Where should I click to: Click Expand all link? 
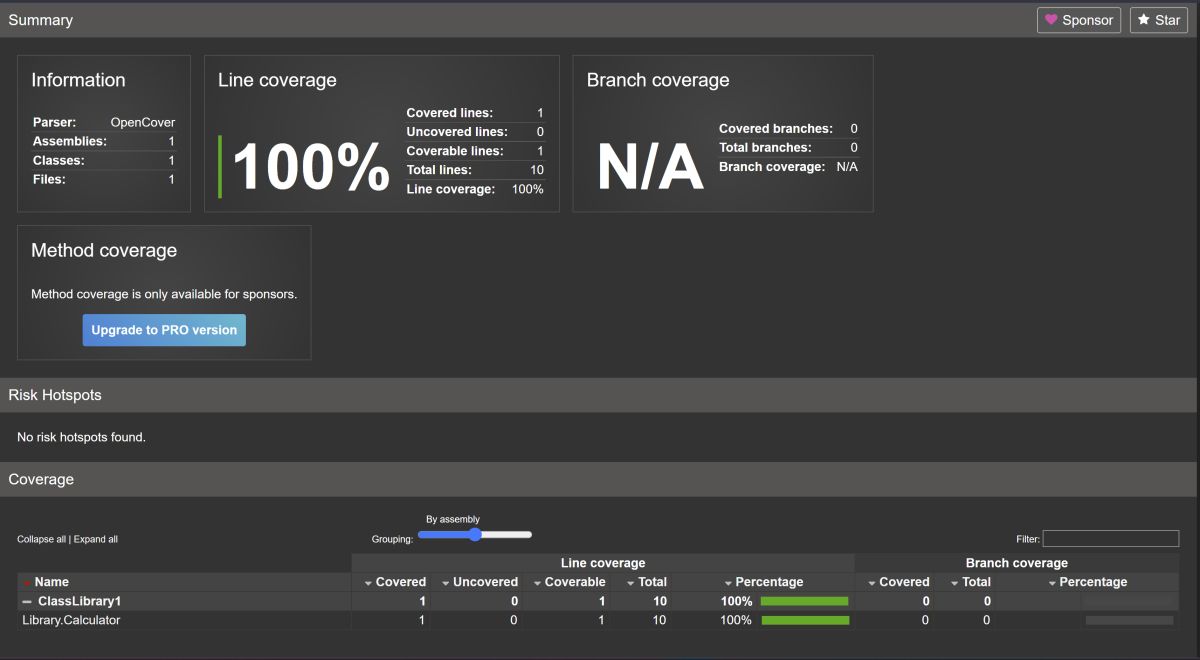coord(95,539)
